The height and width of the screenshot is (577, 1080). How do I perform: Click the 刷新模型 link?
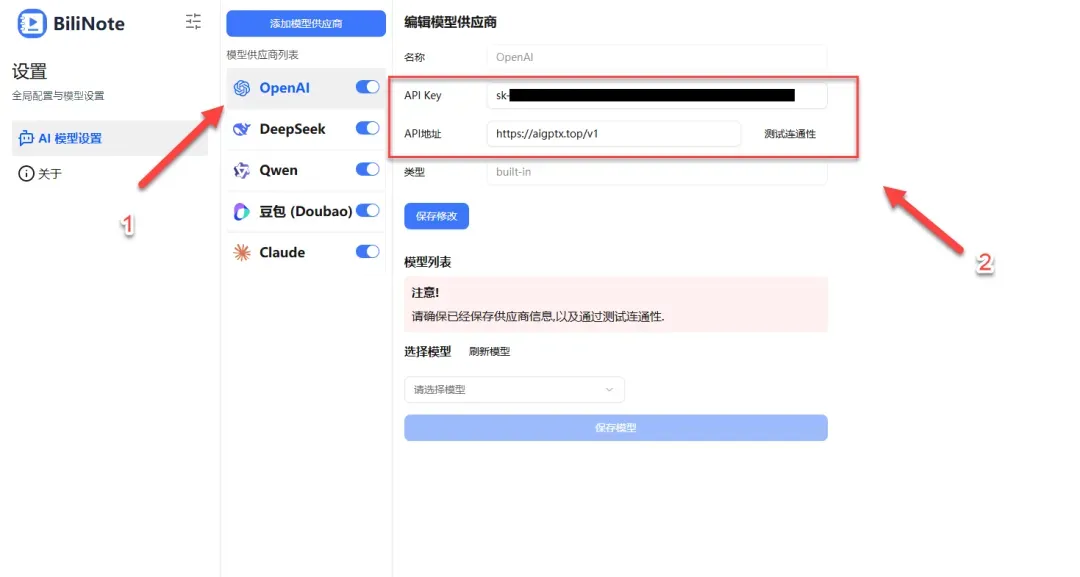tap(490, 351)
